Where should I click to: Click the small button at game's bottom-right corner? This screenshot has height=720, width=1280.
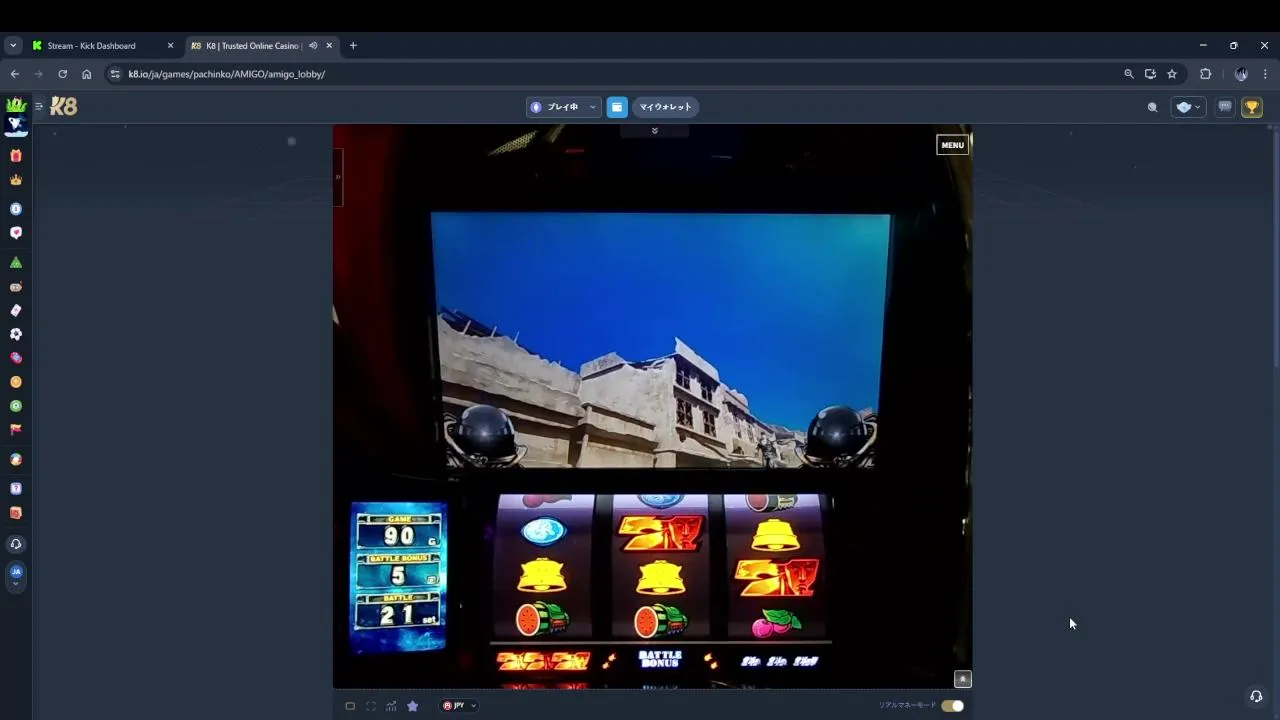tap(962, 679)
